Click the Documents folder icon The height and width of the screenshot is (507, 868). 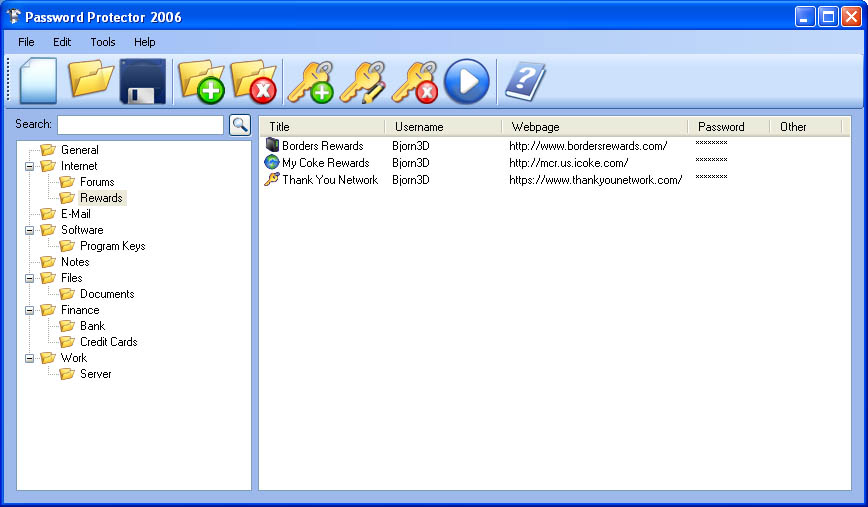(x=67, y=293)
